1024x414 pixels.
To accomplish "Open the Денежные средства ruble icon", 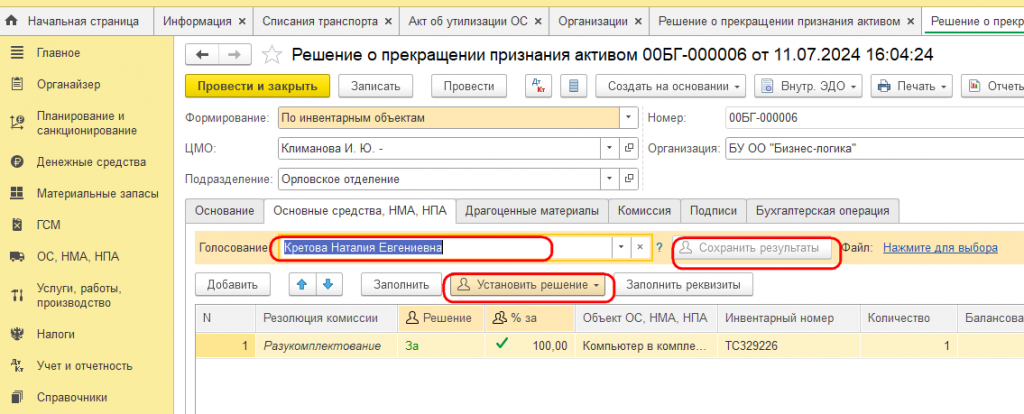I will pos(18,162).
